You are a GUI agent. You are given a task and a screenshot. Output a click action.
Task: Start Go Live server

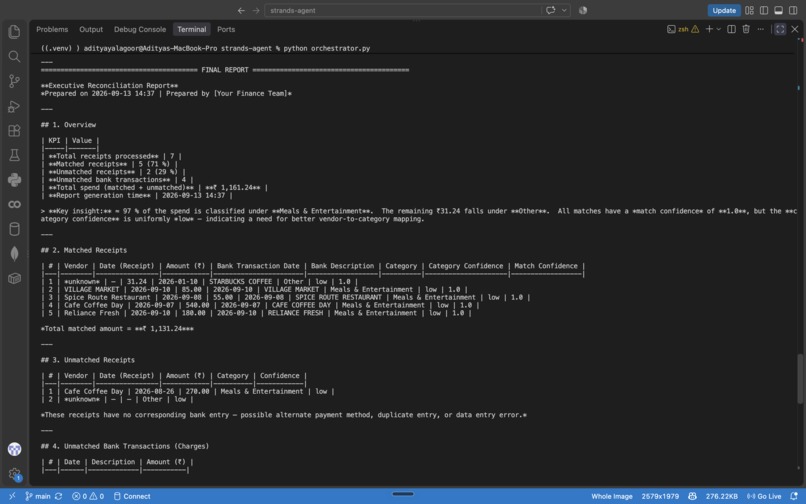point(764,496)
